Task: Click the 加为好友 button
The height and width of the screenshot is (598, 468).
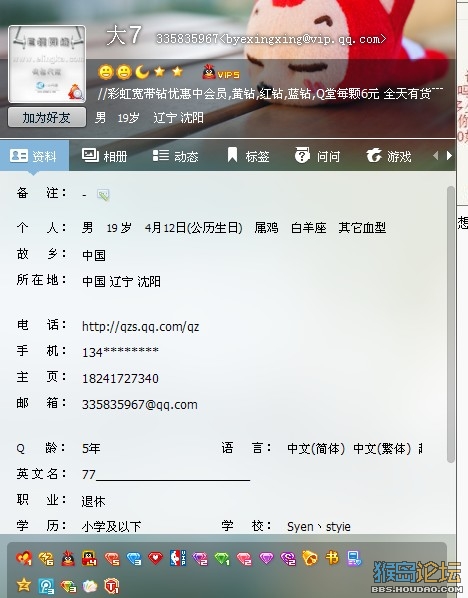Action: point(47,117)
